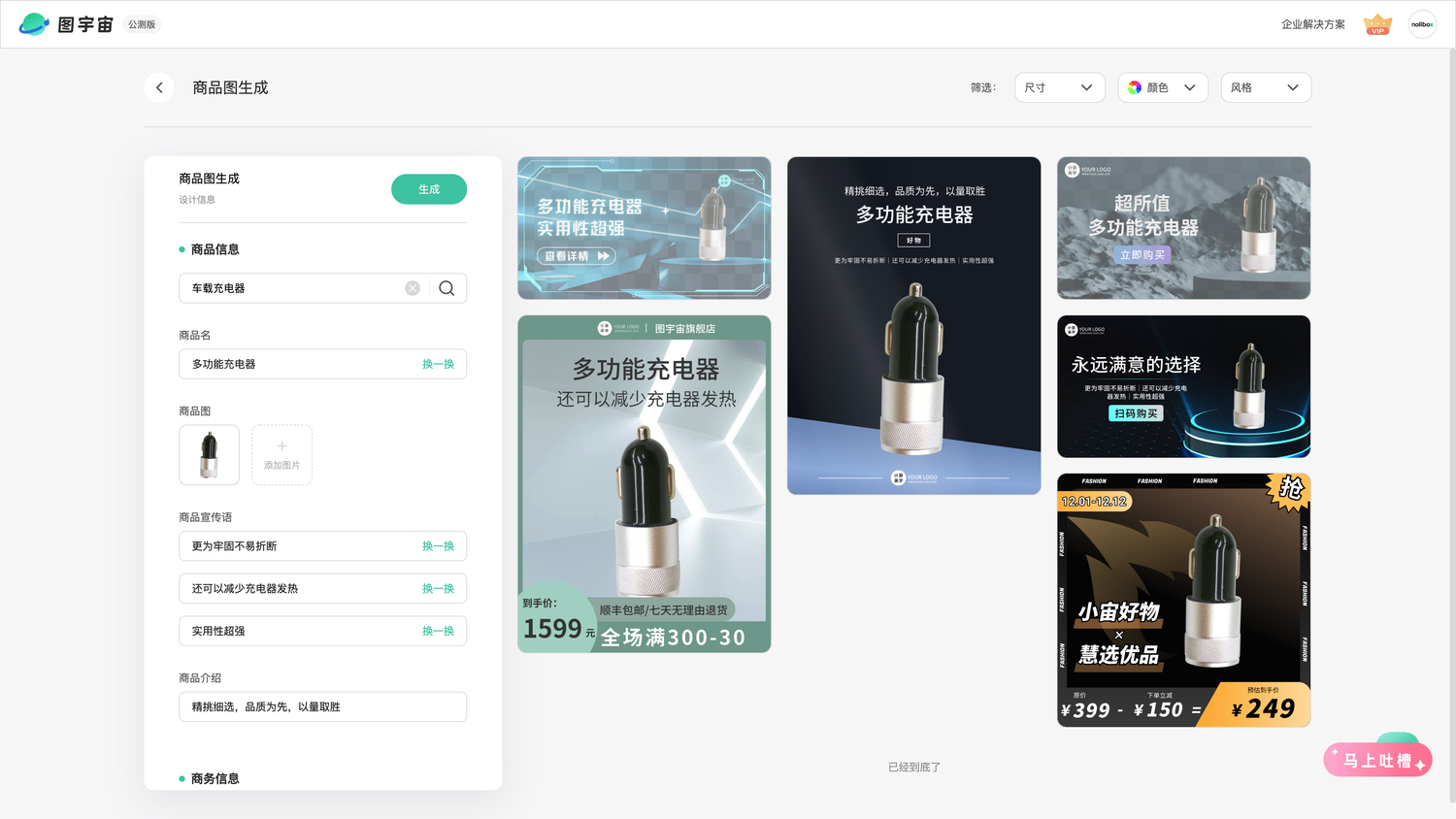
Task: Click the 商务信息 section heading
Action: 215,778
